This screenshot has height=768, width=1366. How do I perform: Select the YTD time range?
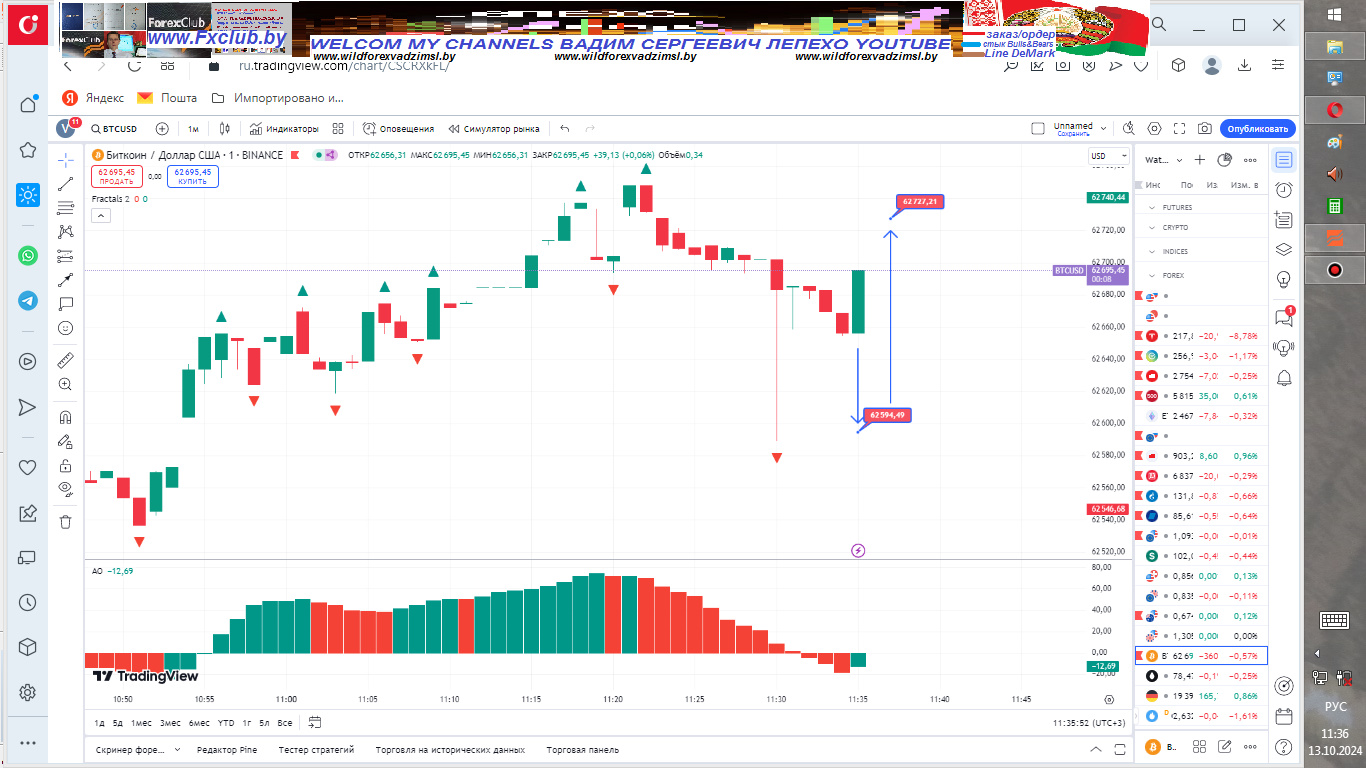pos(226,723)
